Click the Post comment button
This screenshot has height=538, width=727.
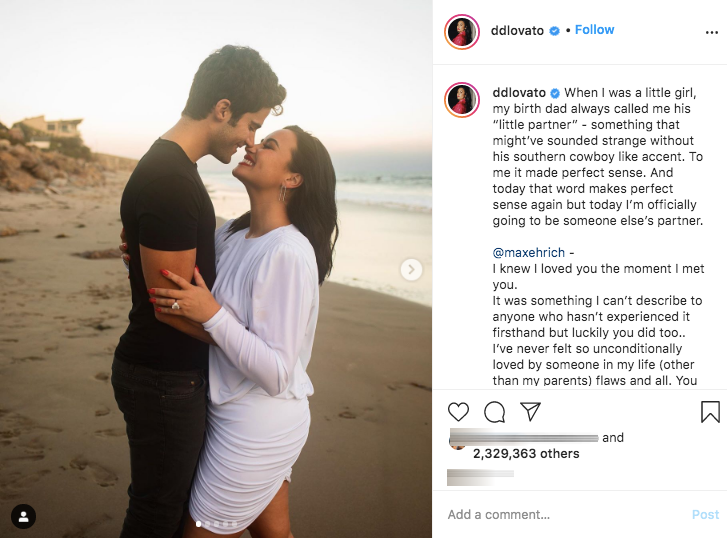(x=705, y=514)
